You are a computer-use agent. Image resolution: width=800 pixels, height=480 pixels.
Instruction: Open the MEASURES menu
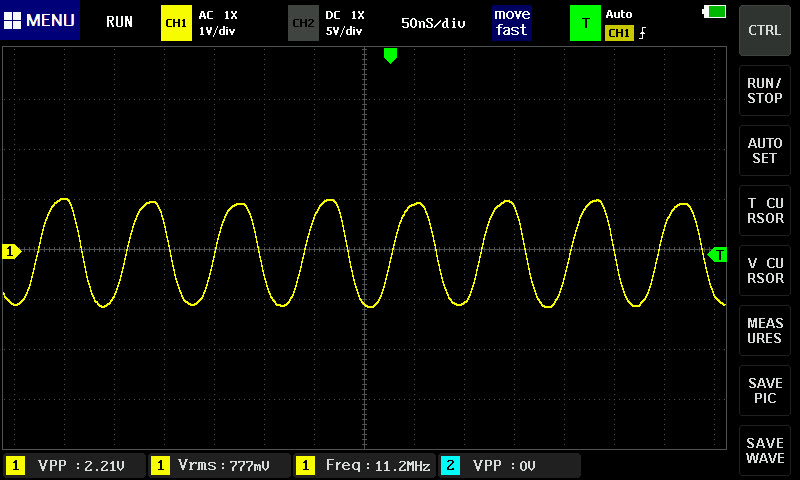(764, 331)
